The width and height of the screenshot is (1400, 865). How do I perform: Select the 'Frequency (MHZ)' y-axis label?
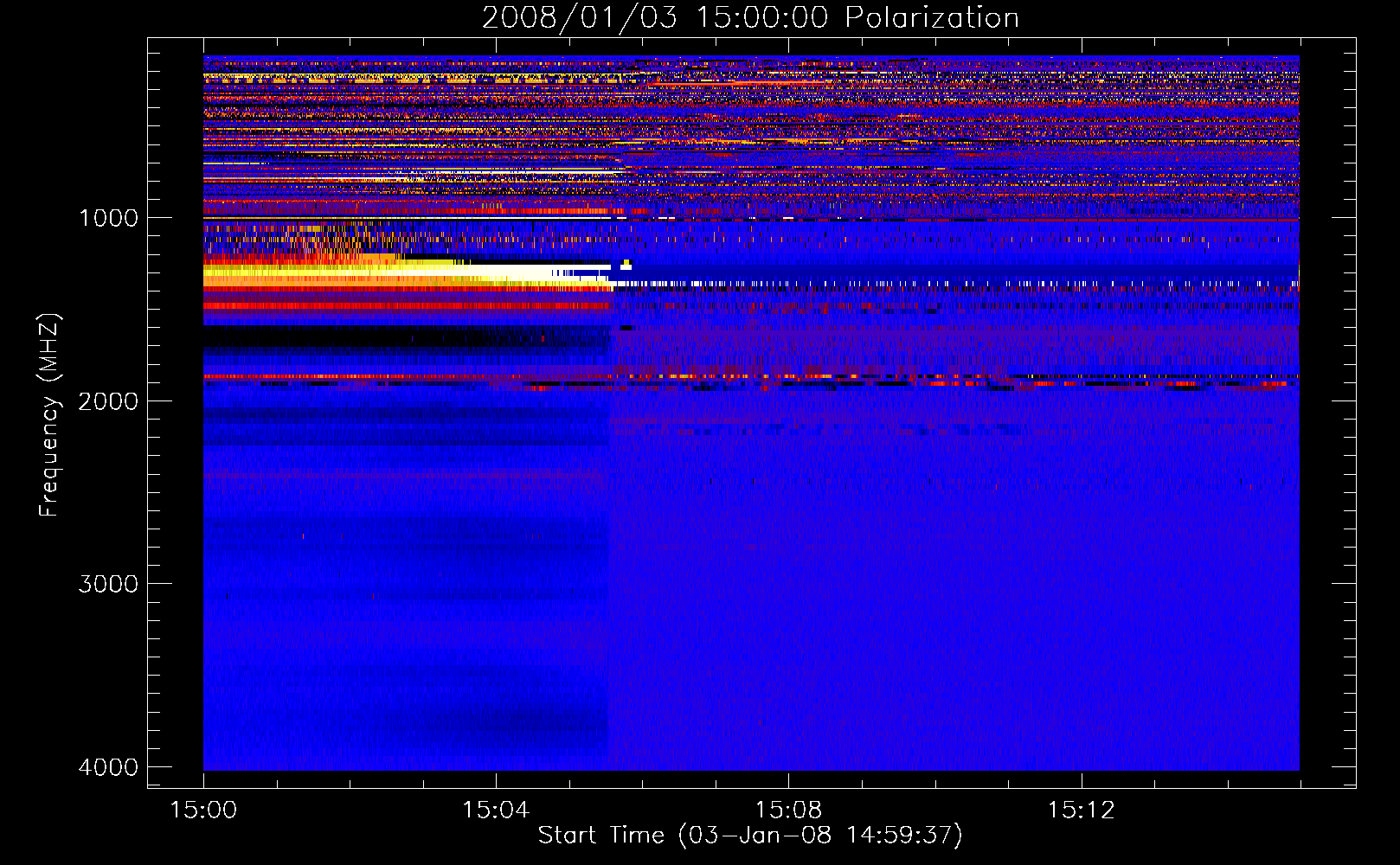click(x=50, y=416)
